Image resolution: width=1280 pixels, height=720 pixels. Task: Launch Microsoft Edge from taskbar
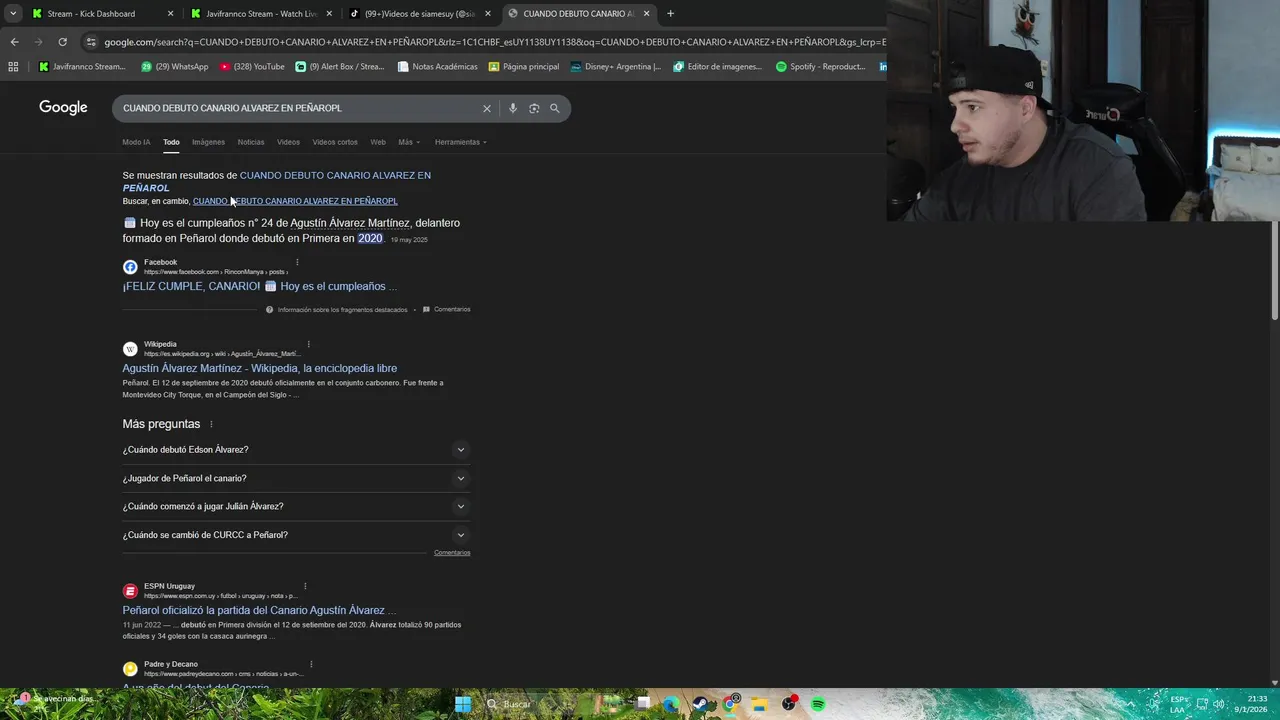[671, 704]
